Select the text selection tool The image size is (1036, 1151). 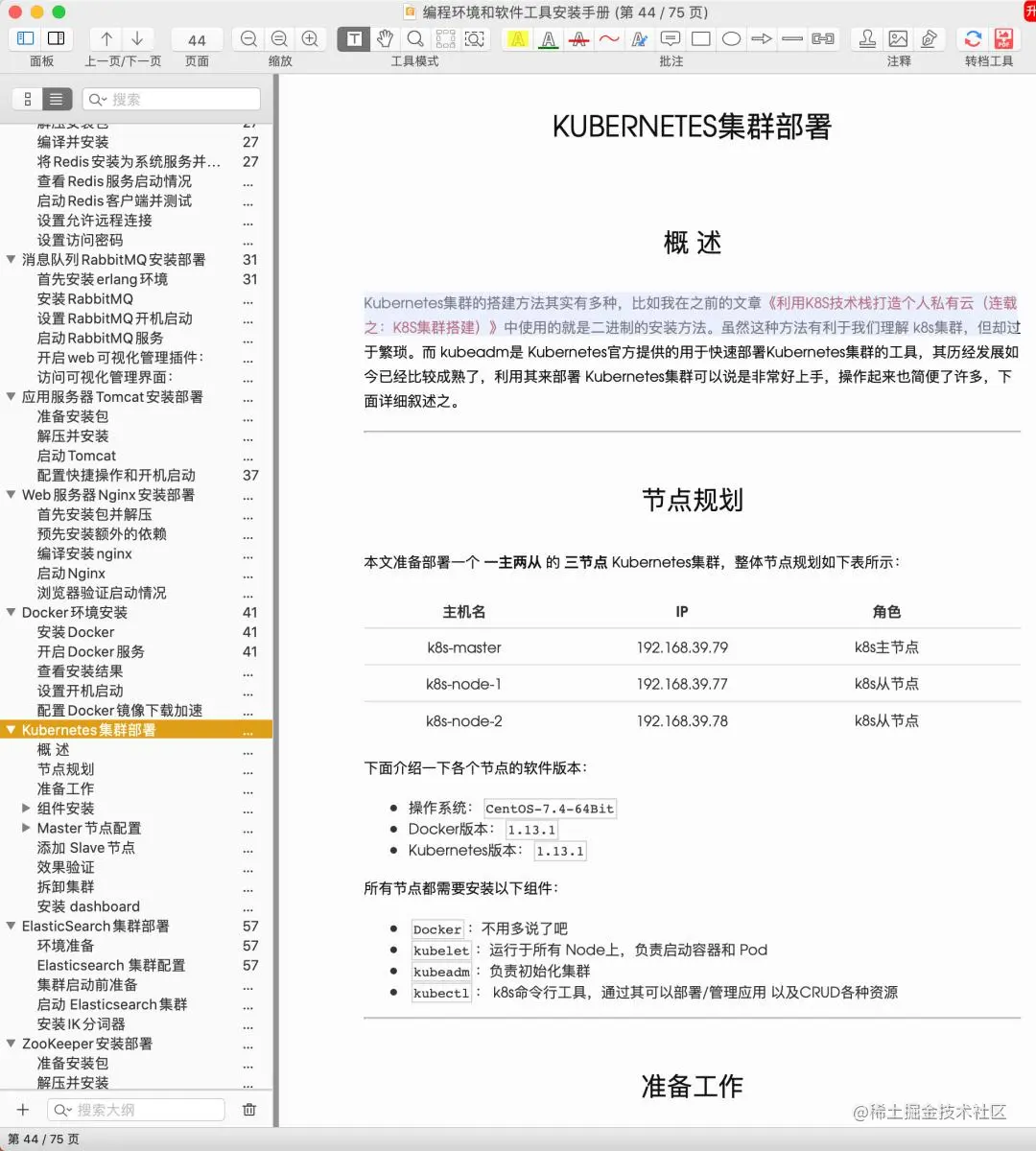pos(354,38)
